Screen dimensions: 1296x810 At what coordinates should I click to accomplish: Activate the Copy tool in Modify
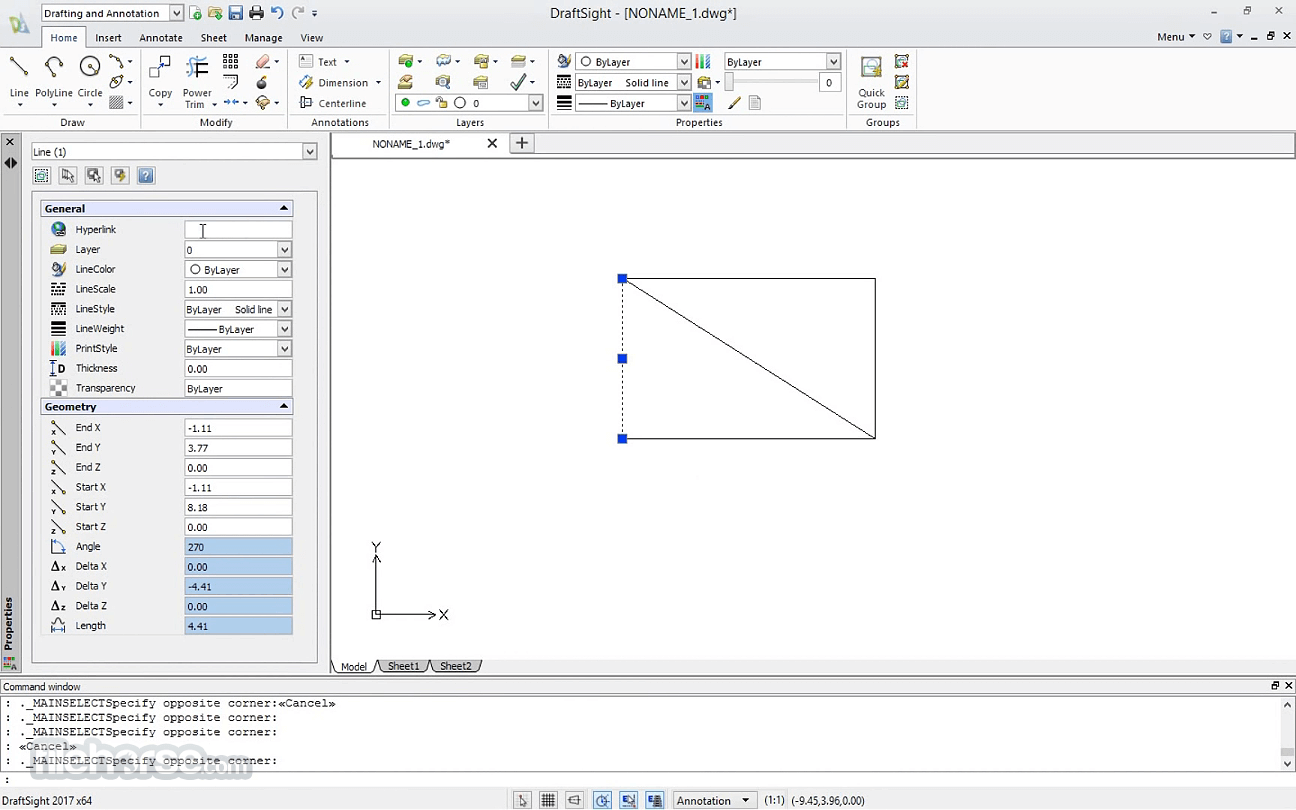(160, 78)
